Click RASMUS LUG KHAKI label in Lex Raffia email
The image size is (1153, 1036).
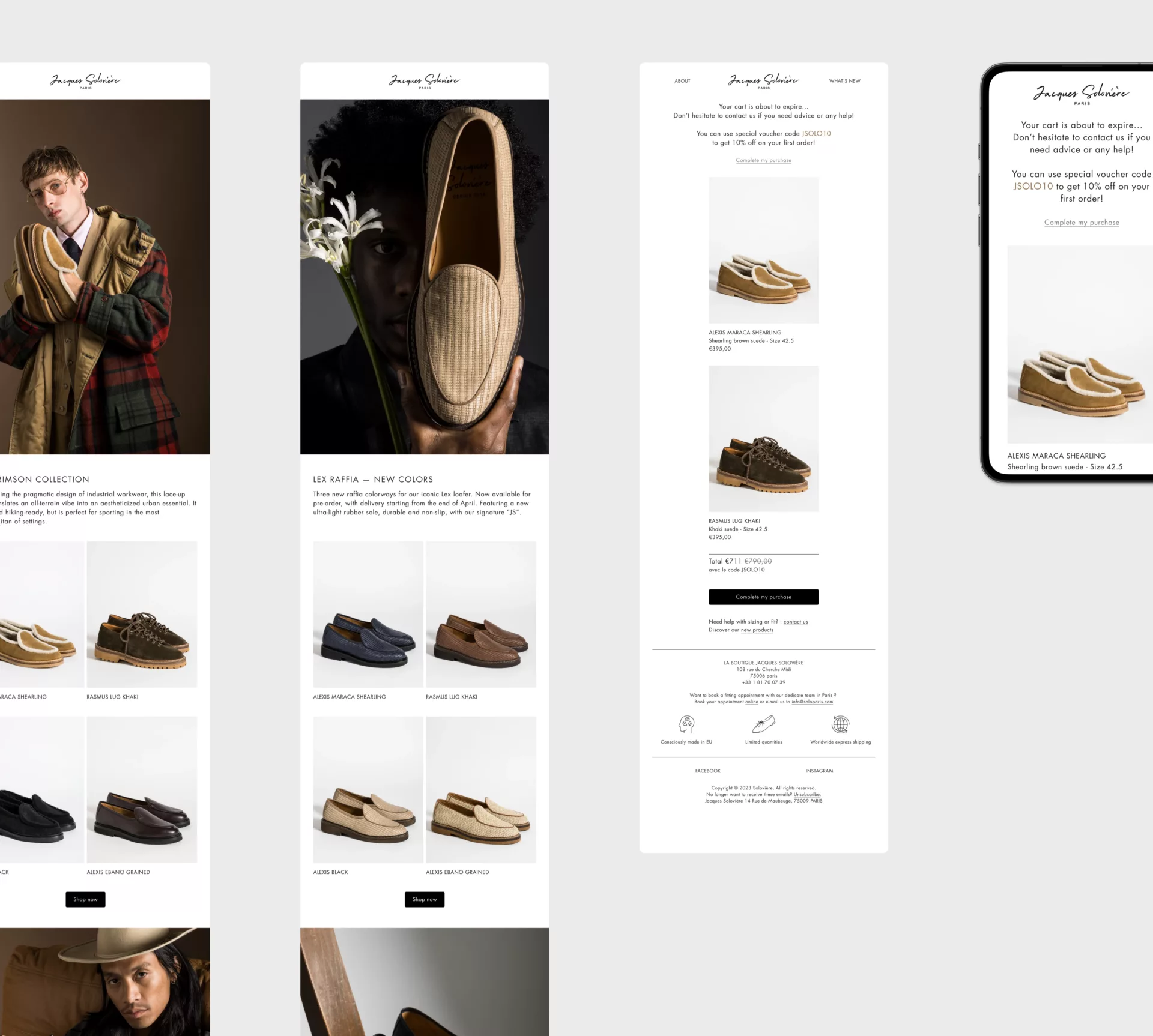[x=452, y=697]
